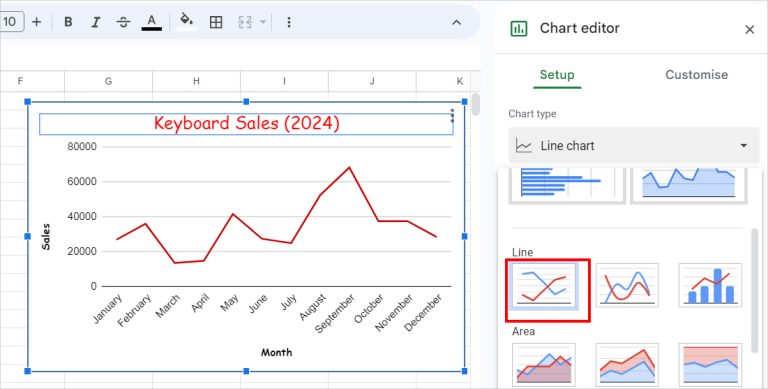
Task: Increase font size with plus button
Action: [36, 22]
